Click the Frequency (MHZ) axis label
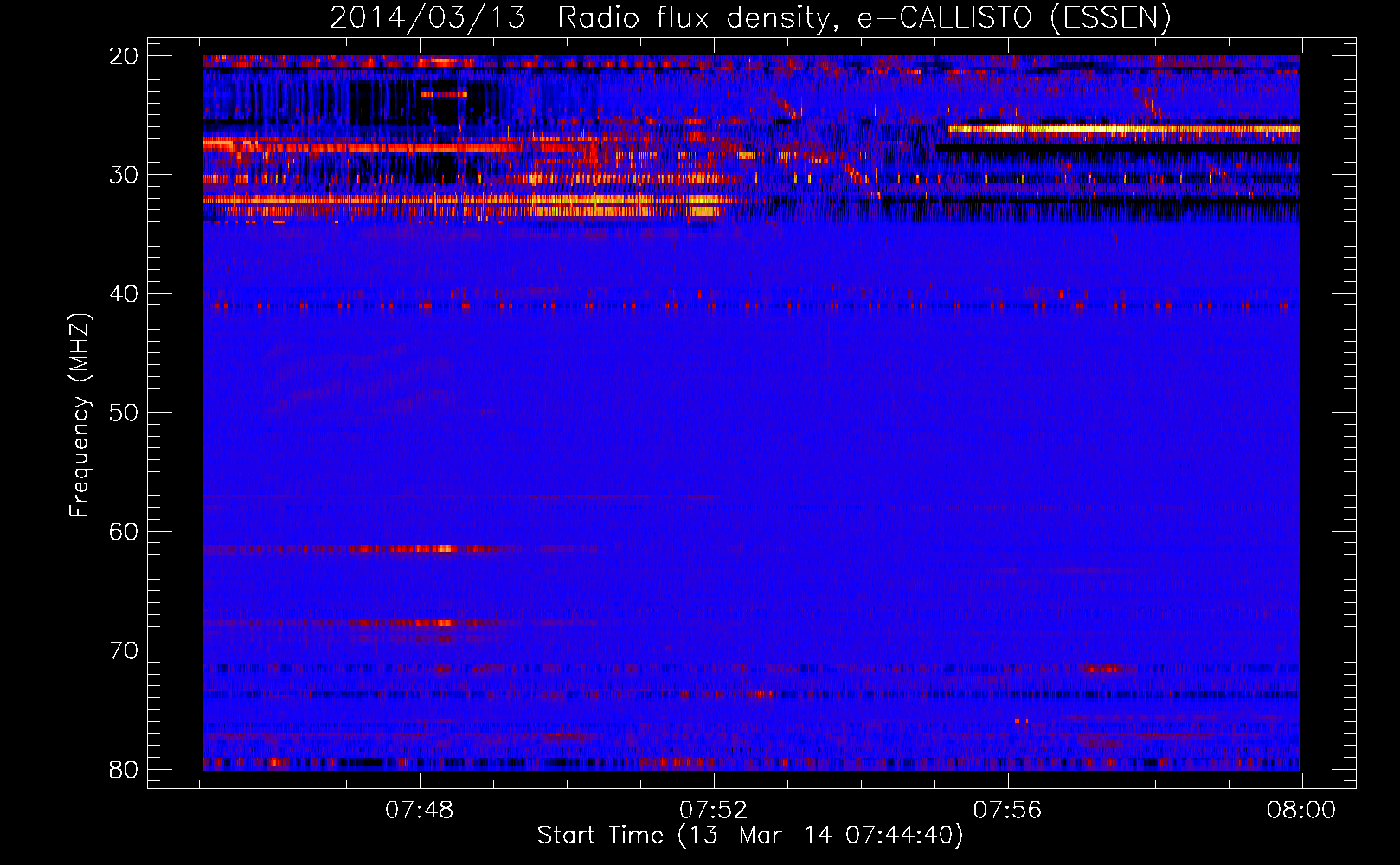This screenshot has height=865, width=1400. (80, 415)
